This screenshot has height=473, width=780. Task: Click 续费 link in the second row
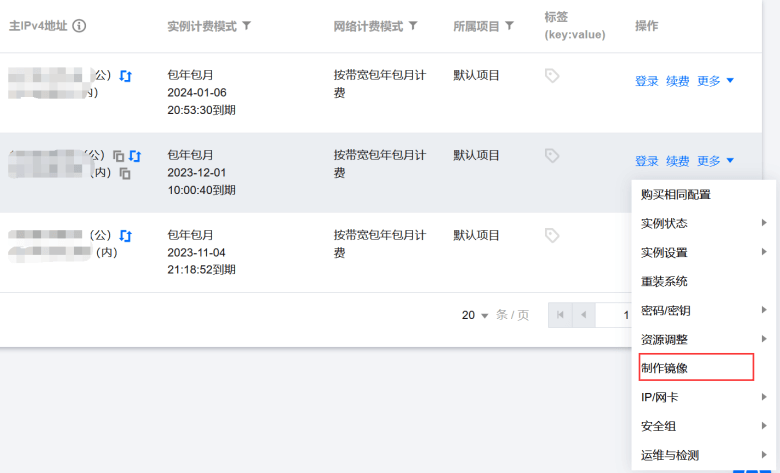pos(678,161)
